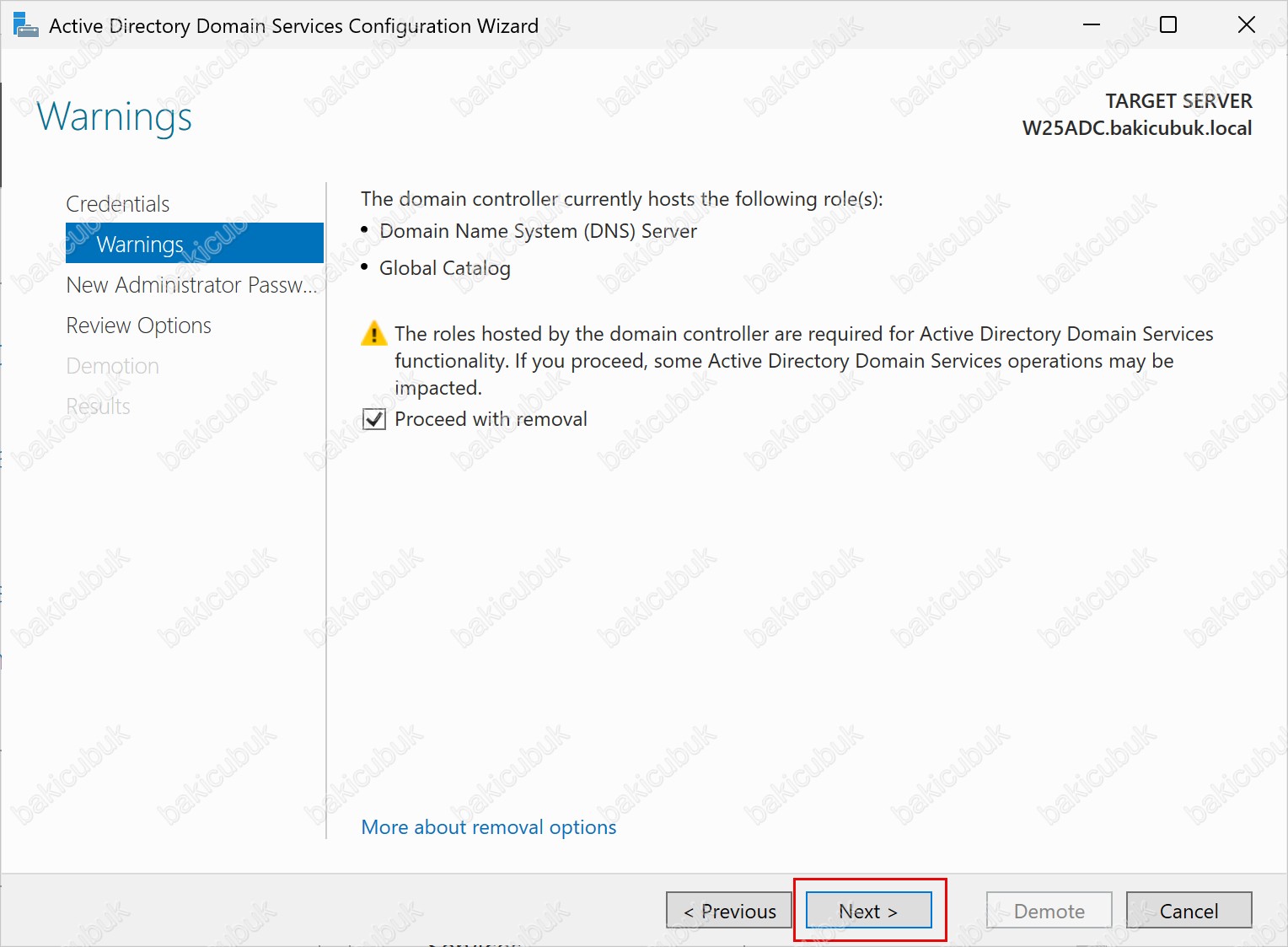Select the Demotion step in sidebar
The height and width of the screenshot is (947, 1288).
click(113, 366)
